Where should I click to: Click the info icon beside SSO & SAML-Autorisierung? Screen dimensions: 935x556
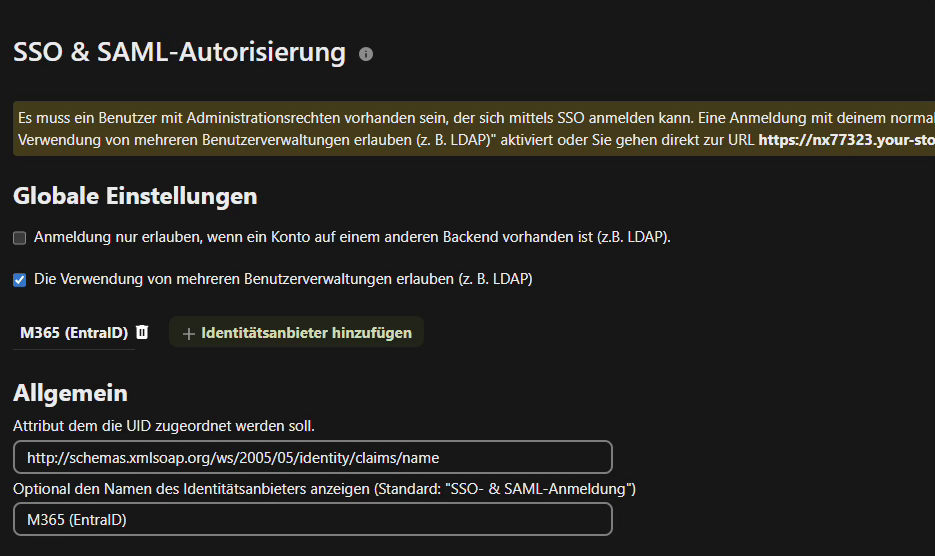pos(366,54)
